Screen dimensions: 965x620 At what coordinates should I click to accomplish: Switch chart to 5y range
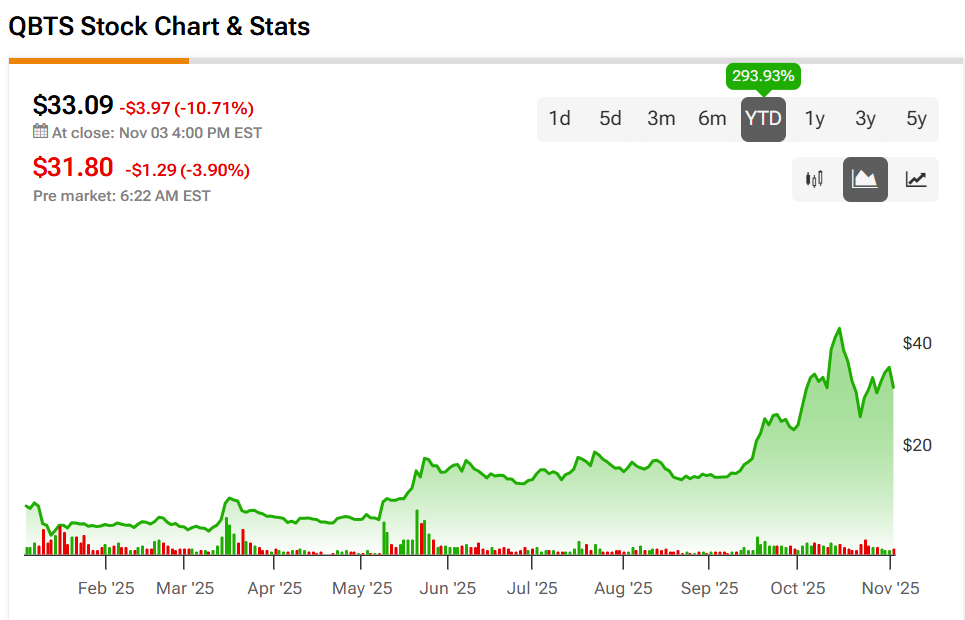(x=917, y=119)
